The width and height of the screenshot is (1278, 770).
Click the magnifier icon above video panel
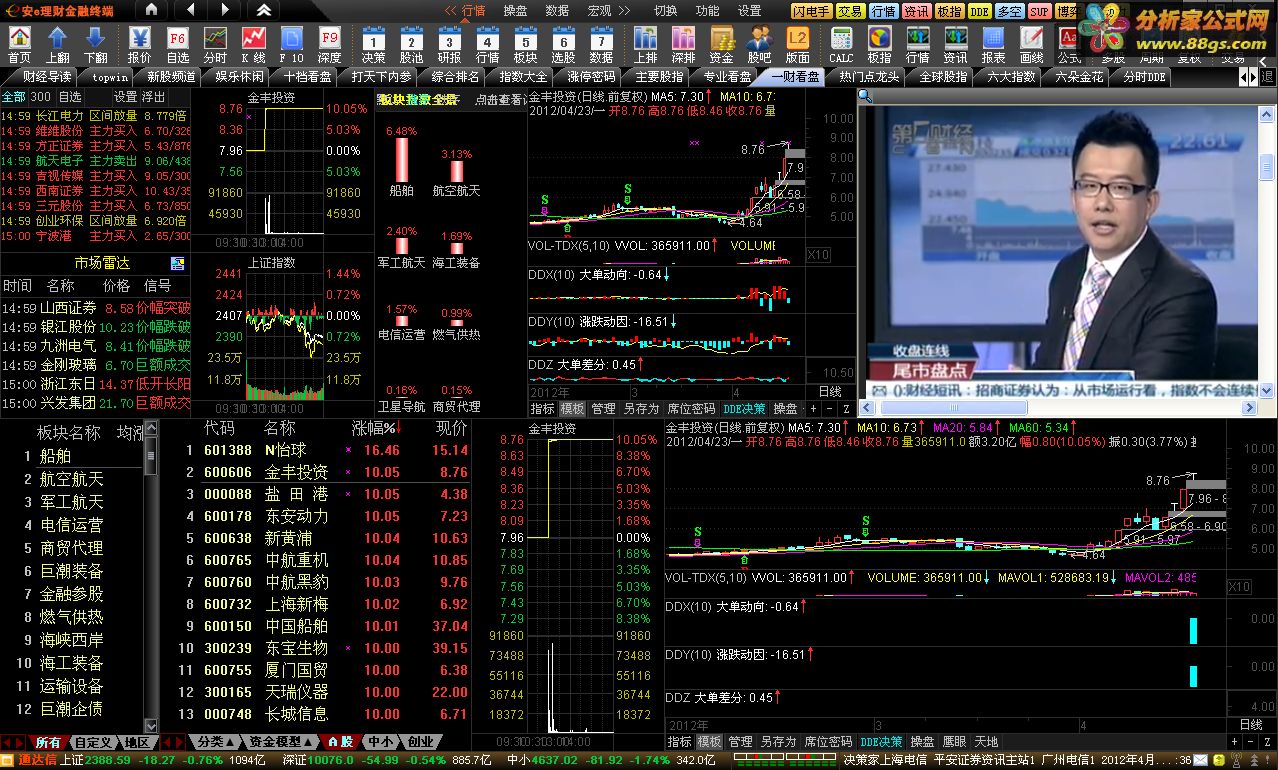(x=866, y=96)
